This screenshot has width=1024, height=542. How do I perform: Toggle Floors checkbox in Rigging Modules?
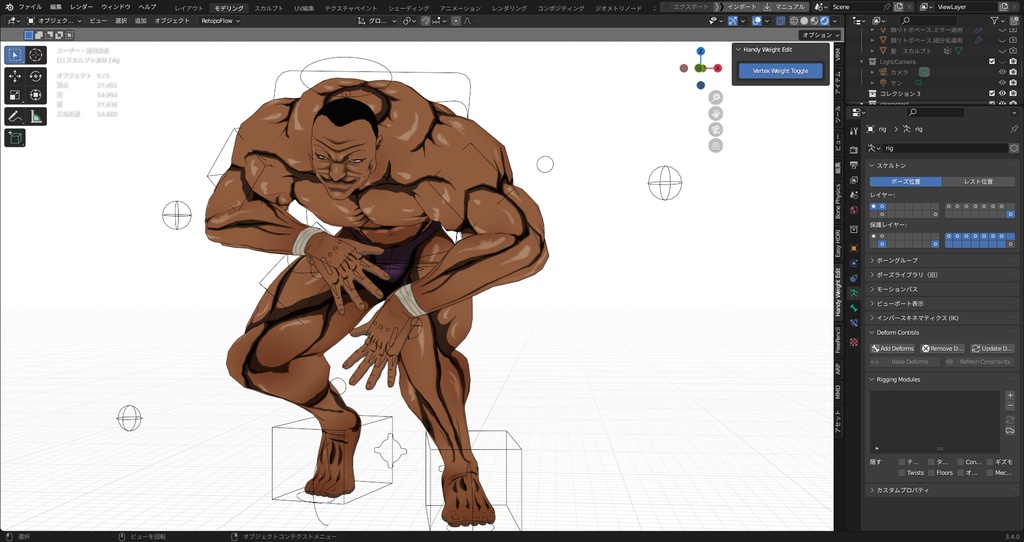931,473
